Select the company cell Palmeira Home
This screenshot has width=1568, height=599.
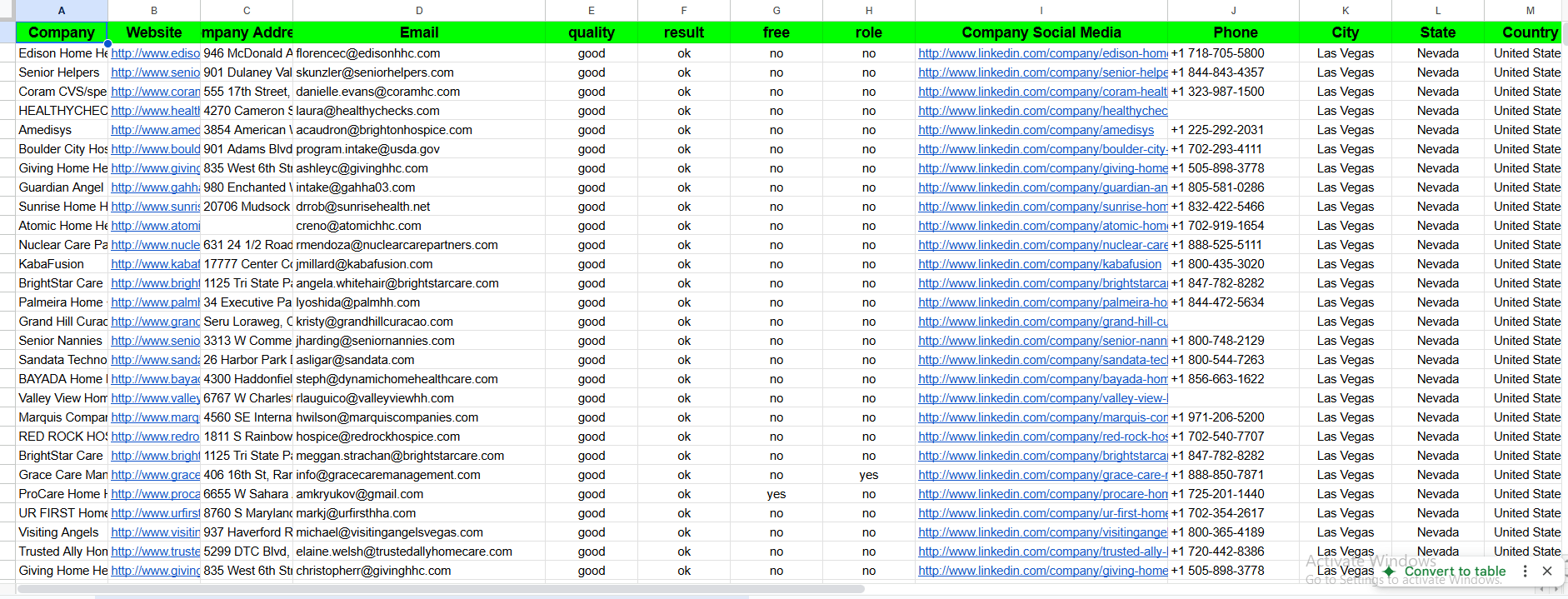click(x=62, y=302)
